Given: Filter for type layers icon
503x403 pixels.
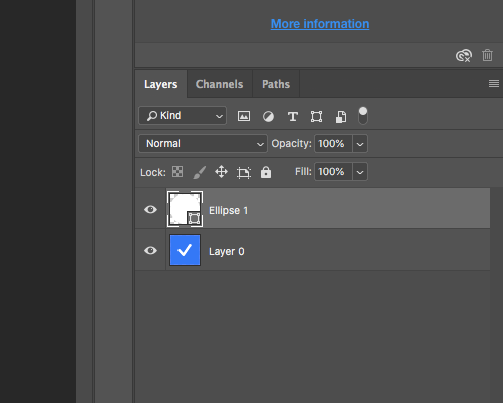Looking at the screenshot, I should [x=293, y=116].
